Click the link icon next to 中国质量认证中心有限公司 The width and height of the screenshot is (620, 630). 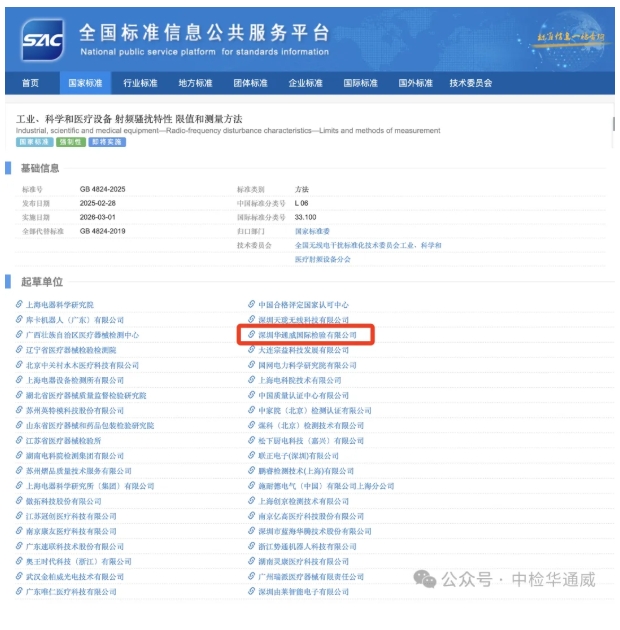(x=252, y=395)
